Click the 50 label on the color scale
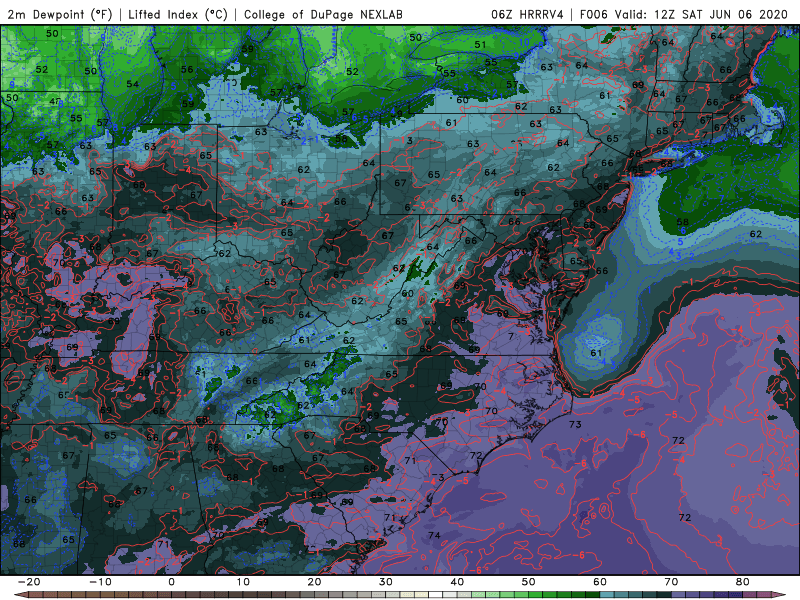The height and width of the screenshot is (600, 800). coord(529,582)
